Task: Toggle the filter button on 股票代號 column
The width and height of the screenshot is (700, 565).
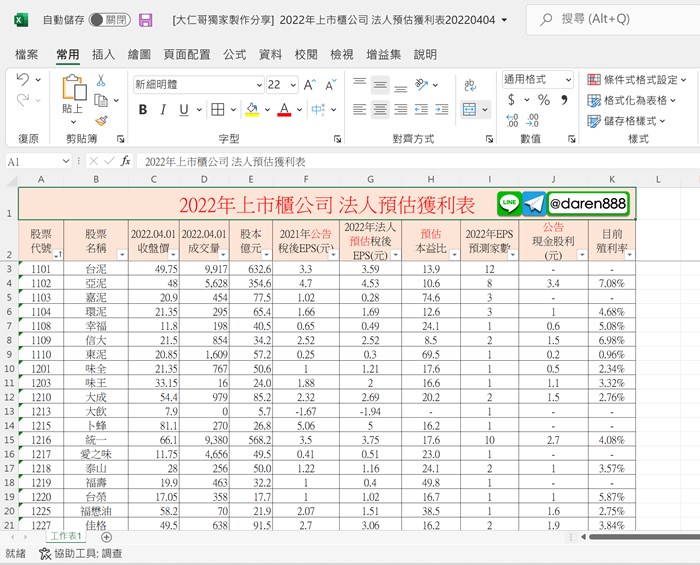Action: coord(56,255)
